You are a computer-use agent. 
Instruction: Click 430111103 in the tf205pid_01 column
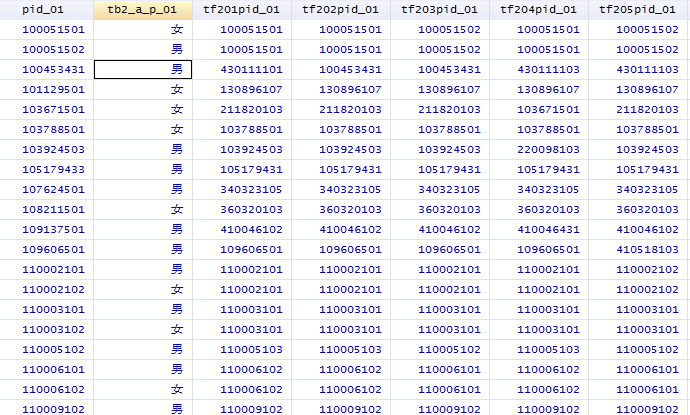(638, 70)
